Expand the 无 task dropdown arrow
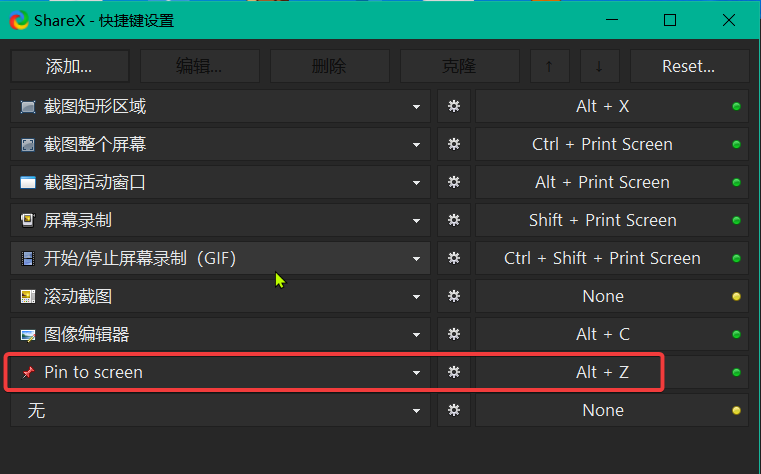The image size is (761, 474). coord(416,411)
